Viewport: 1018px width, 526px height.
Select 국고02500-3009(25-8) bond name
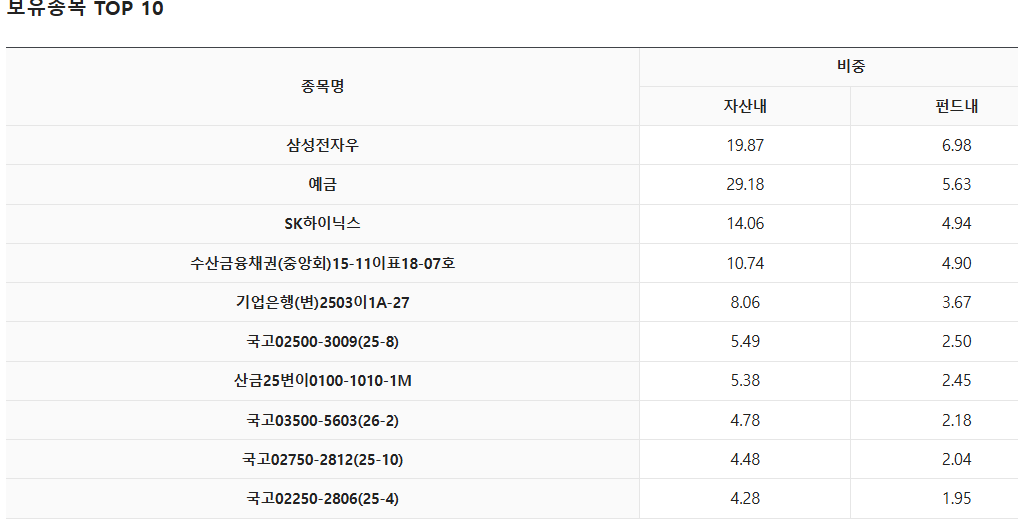coord(323,342)
